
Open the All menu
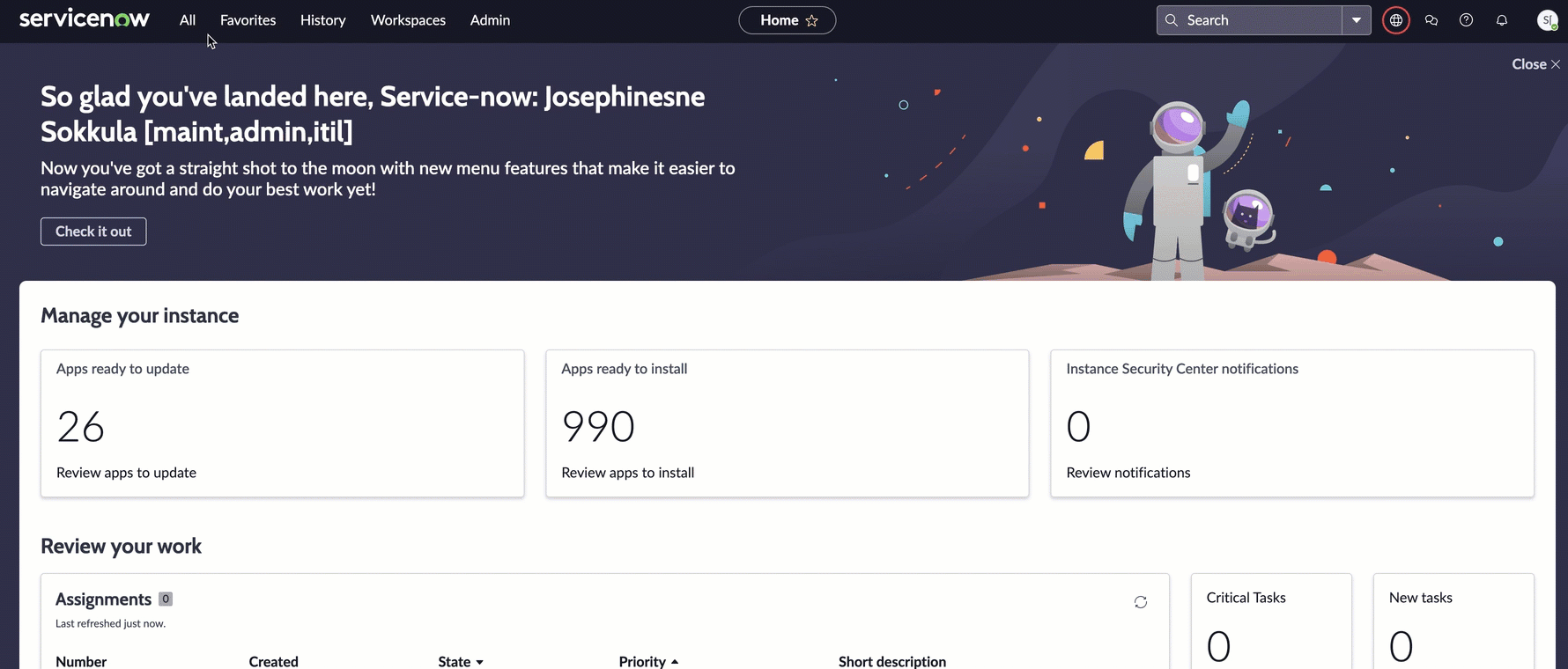188,20
